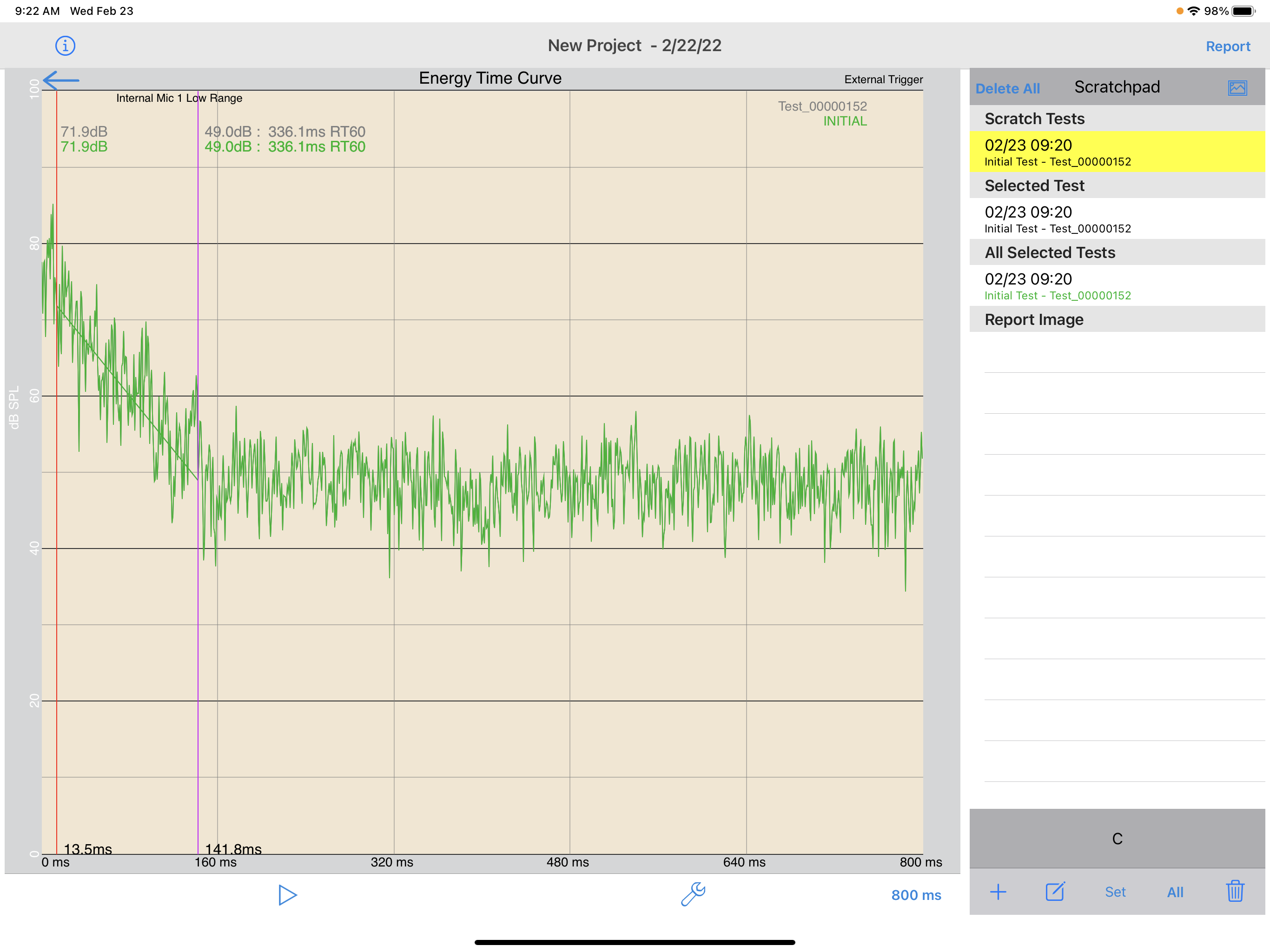Viewport: 1270px width, 952px height.
Task: Tap the Report Image section header
Action: tap(1117, 319)
